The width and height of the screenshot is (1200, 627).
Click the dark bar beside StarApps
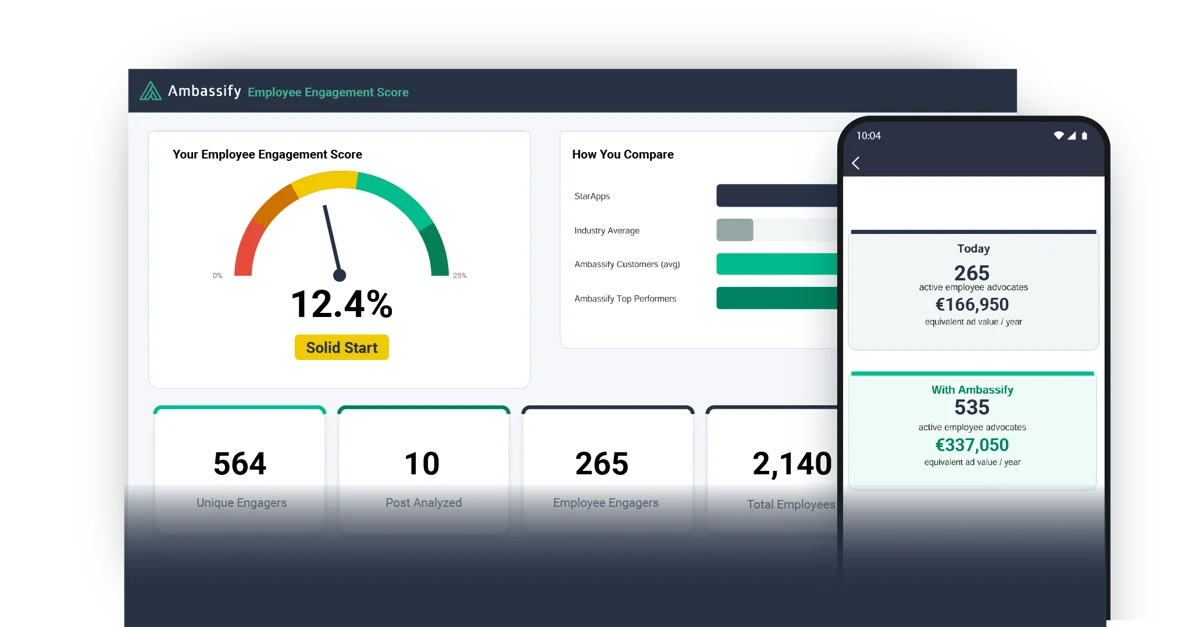pyautogui.click(x=777, y=196)
